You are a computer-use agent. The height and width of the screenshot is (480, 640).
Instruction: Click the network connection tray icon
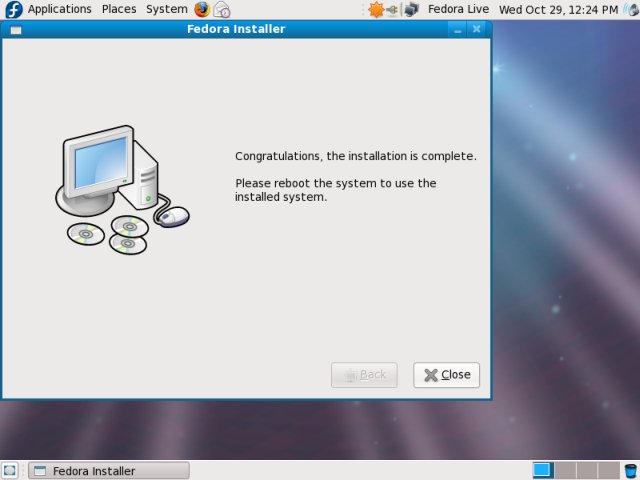pos(411,9)
